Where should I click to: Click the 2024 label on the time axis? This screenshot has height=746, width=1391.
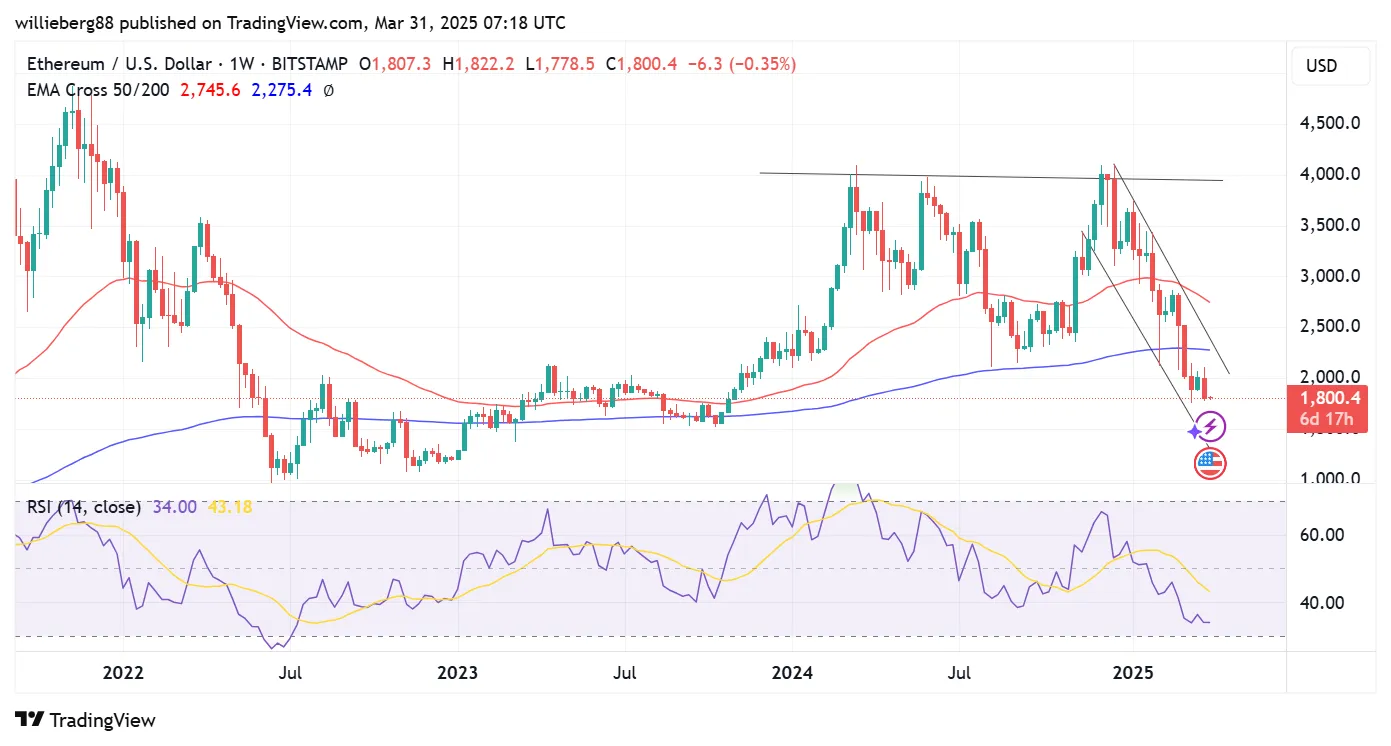[798, 673]
